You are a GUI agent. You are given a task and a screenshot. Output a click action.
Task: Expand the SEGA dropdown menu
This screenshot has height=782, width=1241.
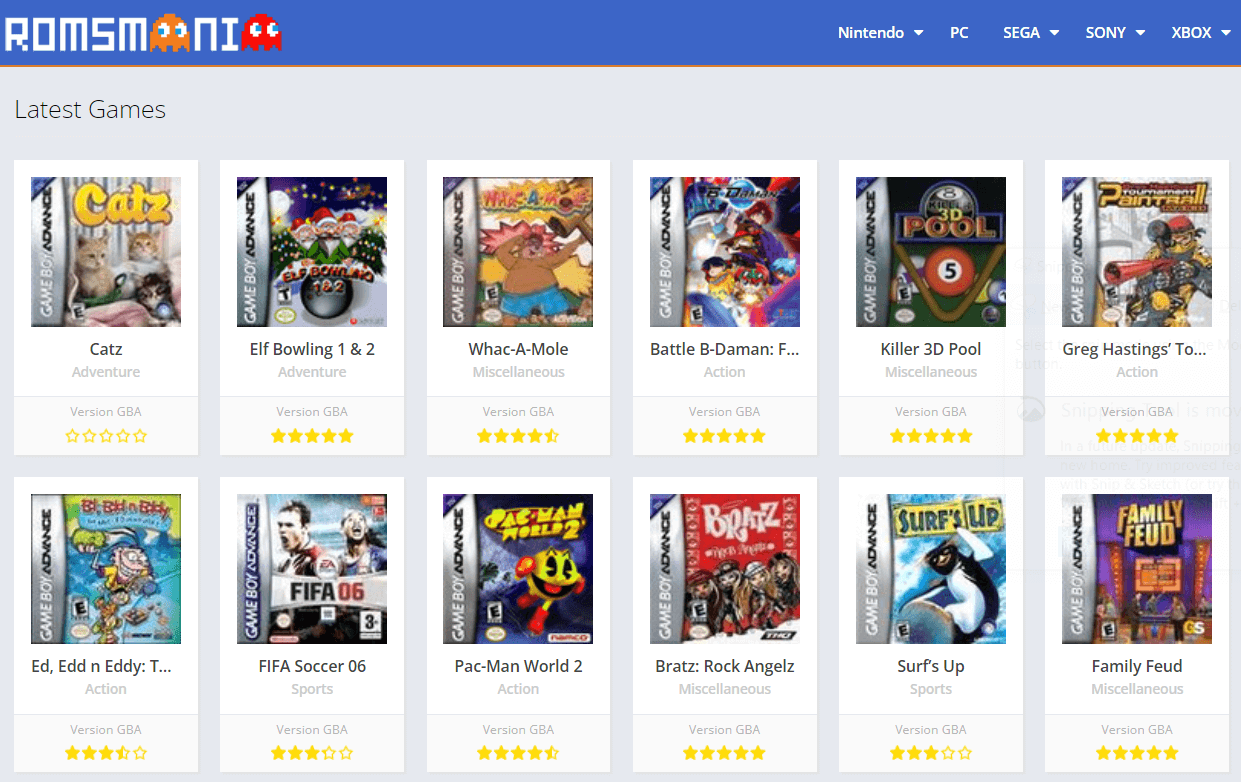pyautogui.click(x=1031, y=33)
